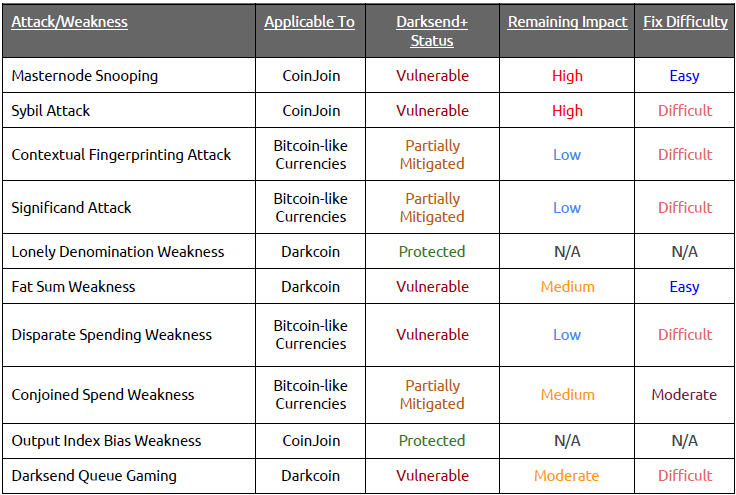Click Disparate Spending Weakness row label
The width and height of the screenshot is (736, 495).
tap(112, 335)
